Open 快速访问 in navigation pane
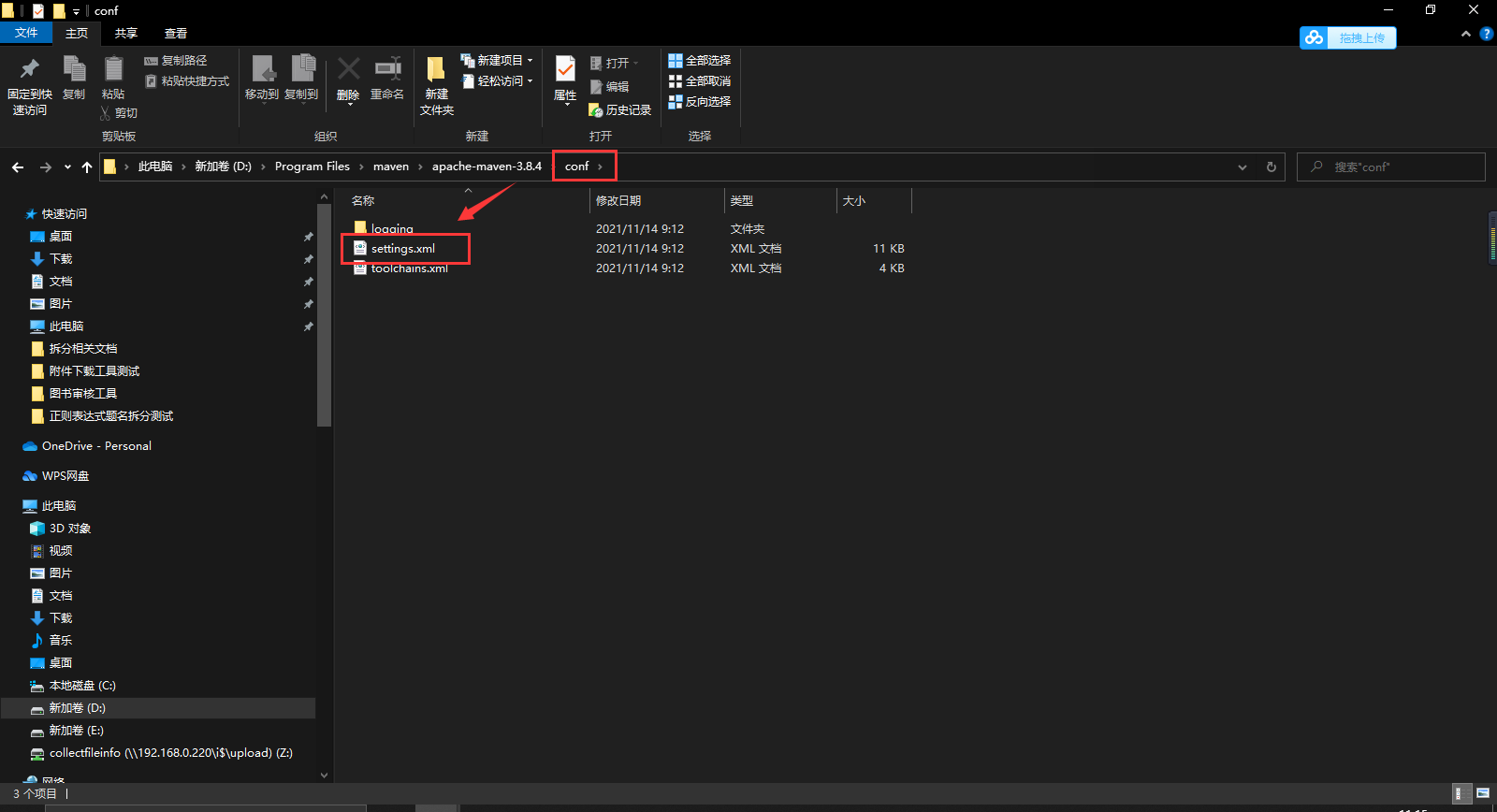Image resolution: width=1497 pixels, height=812 pixels. pos(64,214)
